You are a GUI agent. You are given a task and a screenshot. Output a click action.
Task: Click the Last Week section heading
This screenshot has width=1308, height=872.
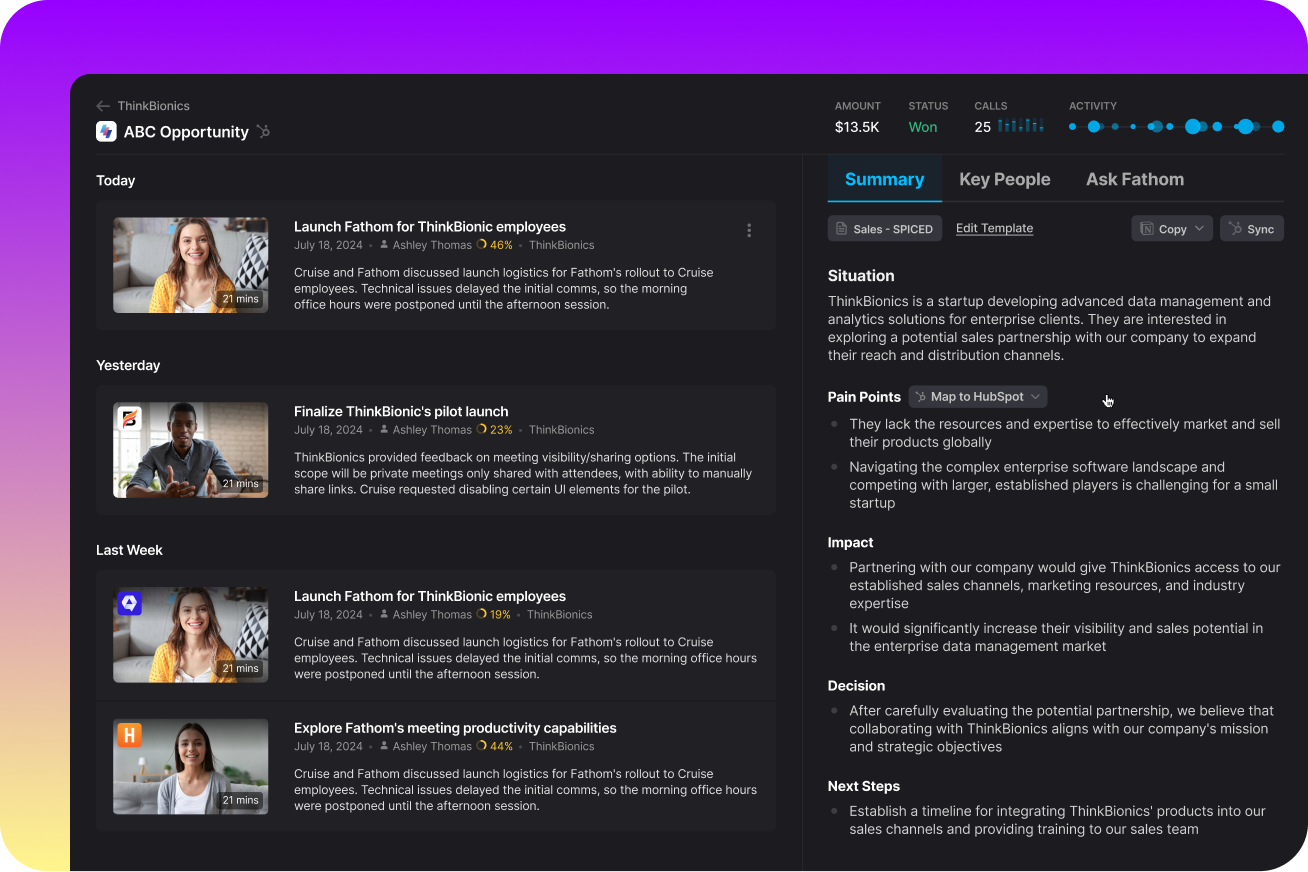click(x=129, y=550)
